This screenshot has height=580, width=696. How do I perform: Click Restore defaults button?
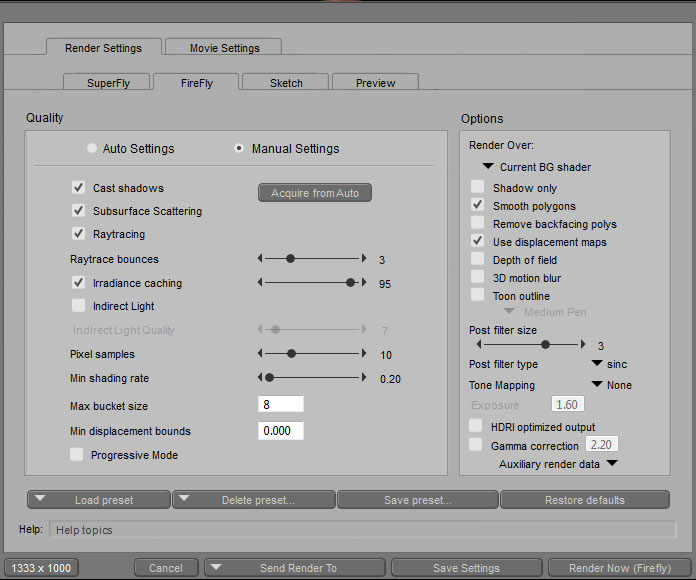pyautogui.click(x=584, y=500)
